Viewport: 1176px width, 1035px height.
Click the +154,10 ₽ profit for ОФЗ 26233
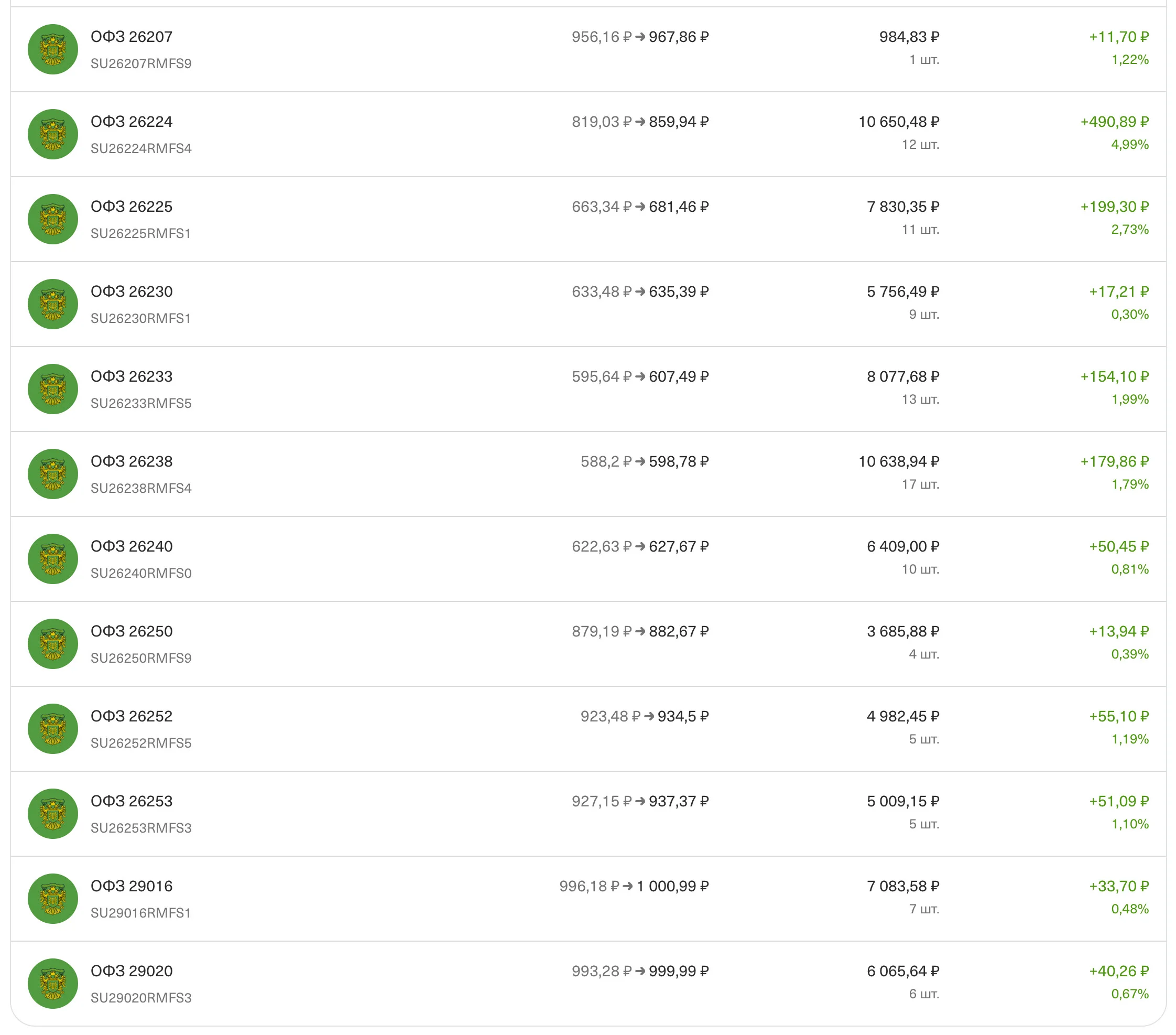click(x=1115, y=377)
